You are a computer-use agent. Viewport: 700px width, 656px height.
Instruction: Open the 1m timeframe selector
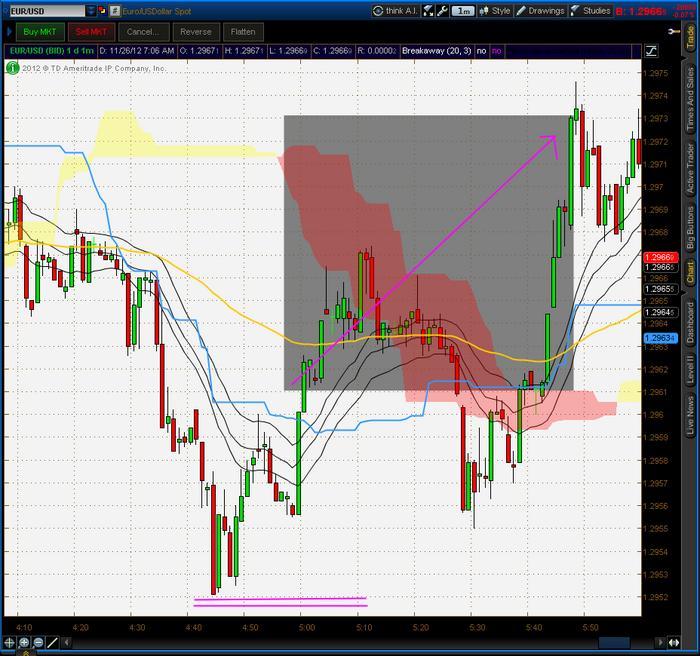click(x=464, y=11)
